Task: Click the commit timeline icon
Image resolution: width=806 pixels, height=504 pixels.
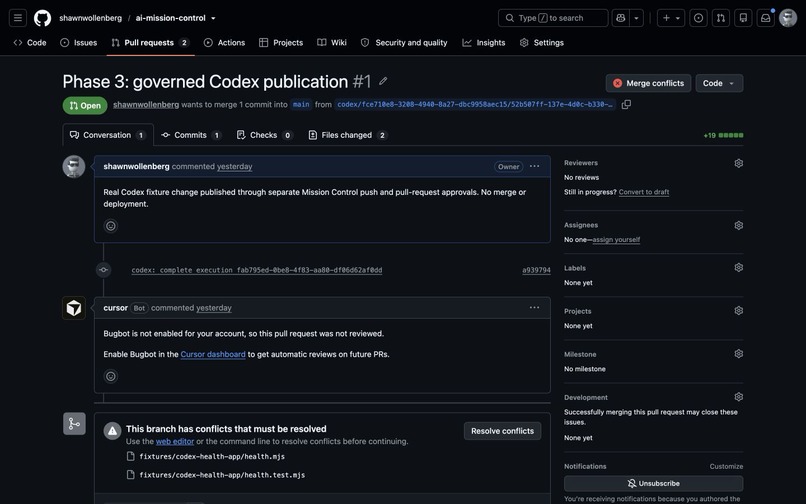Action: [103, 269]
